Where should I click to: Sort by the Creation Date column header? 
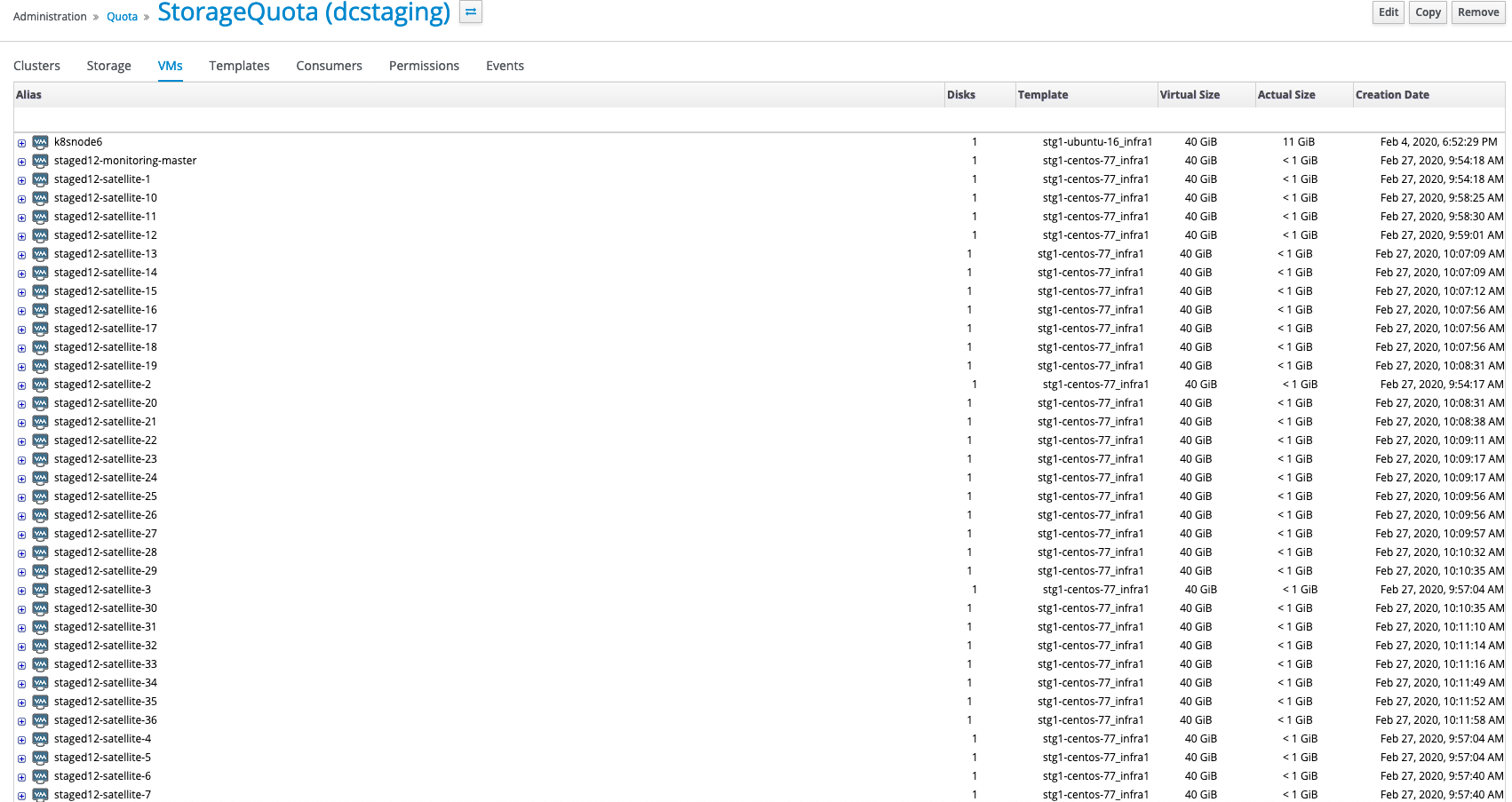(x=1392, y=95)
